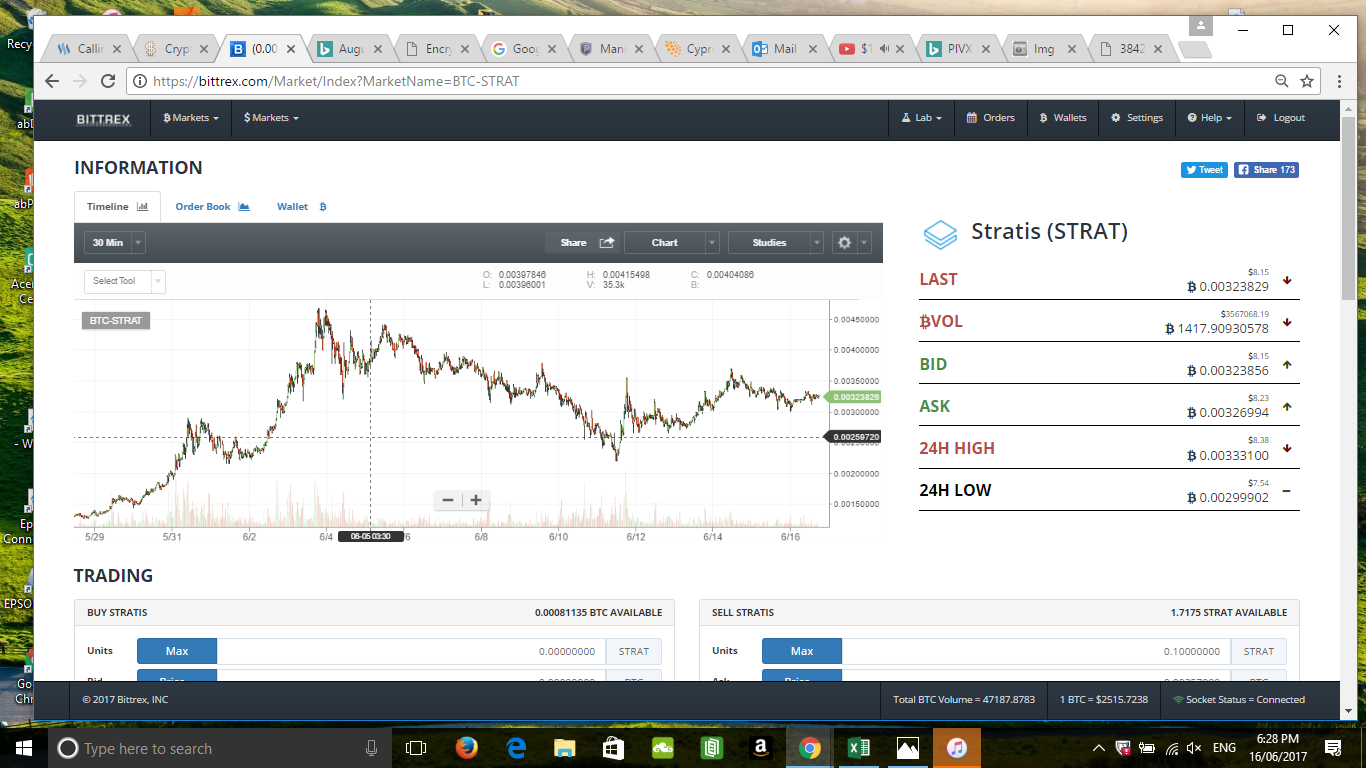The image size is (1366, 768).
Task: Click Max button under Buy Stratis
Action: (177, 651)
